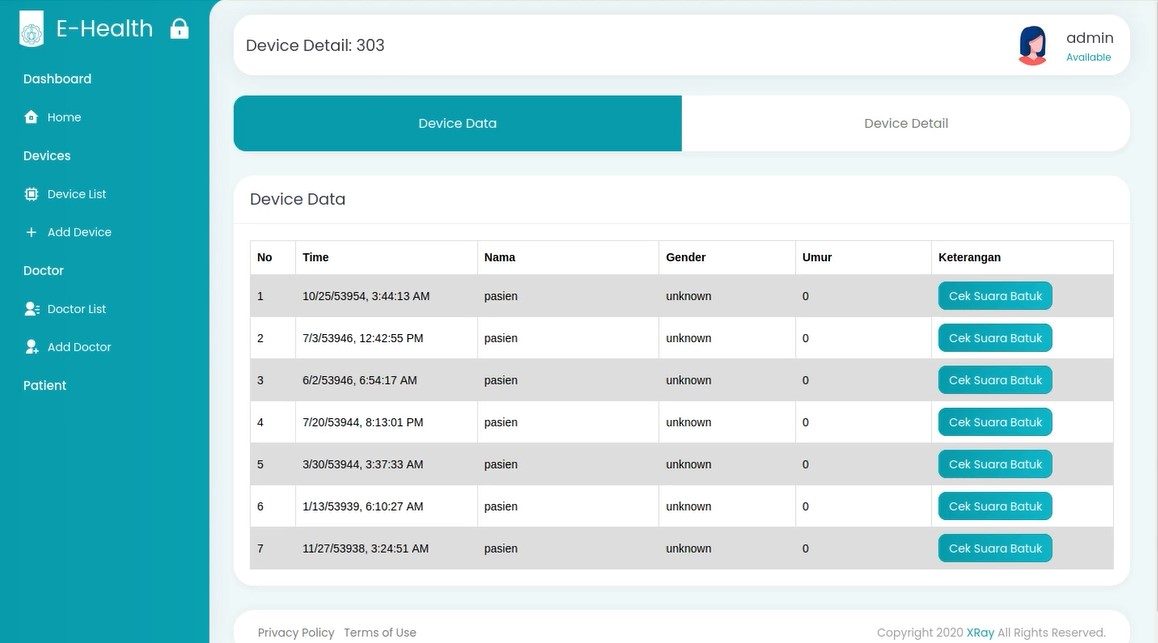Image resolution: width=1158 pixels, height=643 pixels.
Task: Open Device List via its sidebar icon
Action: pyautogui.click(x=31, y=193)
